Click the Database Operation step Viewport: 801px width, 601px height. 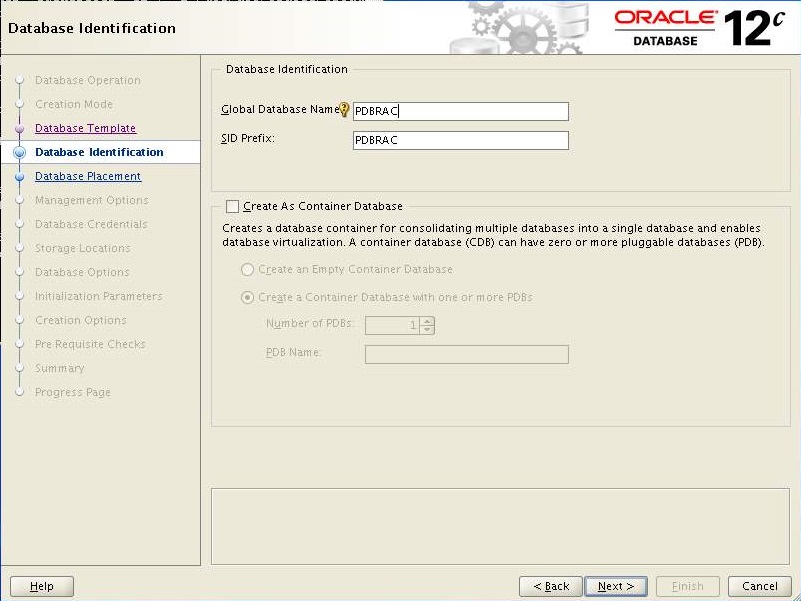coord(87,80)
